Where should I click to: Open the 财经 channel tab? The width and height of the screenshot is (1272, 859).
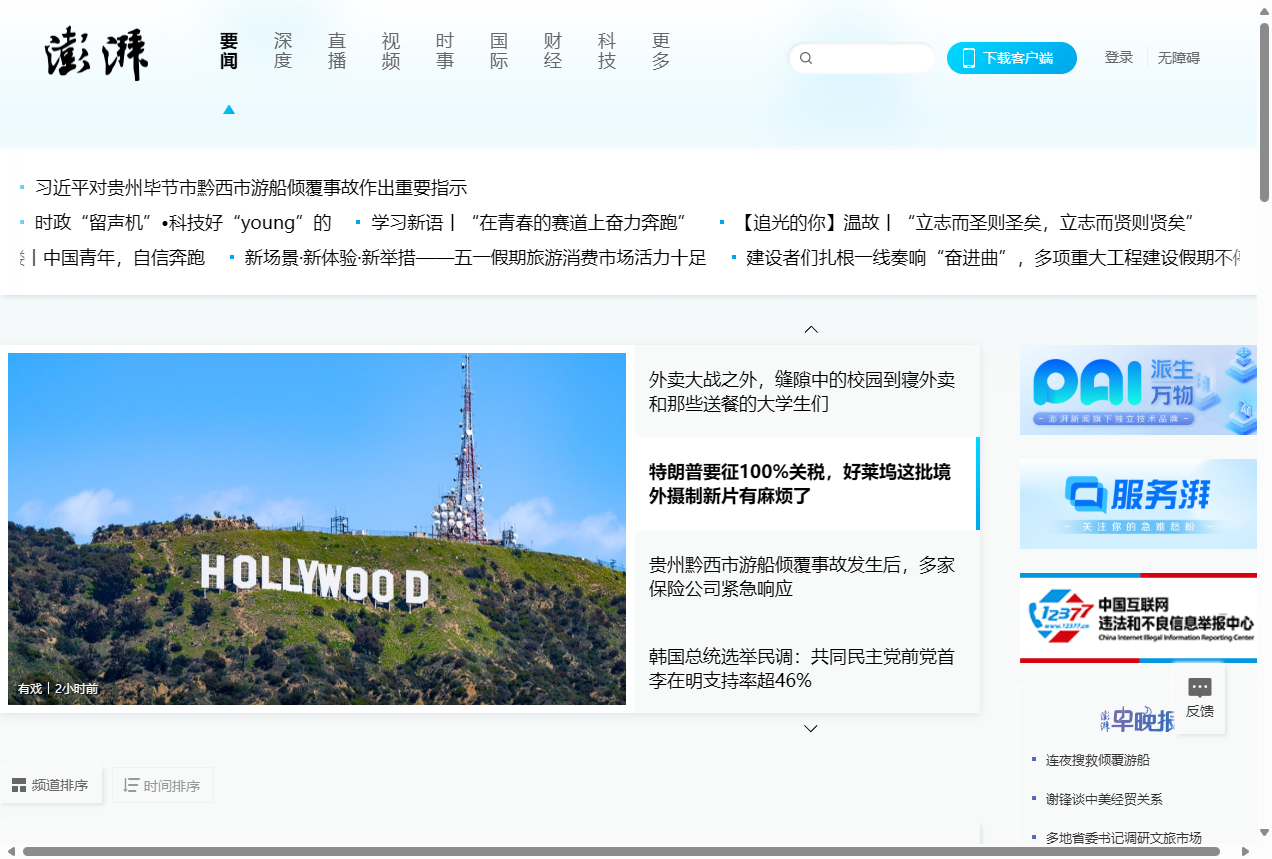click(x=553, y=51)
